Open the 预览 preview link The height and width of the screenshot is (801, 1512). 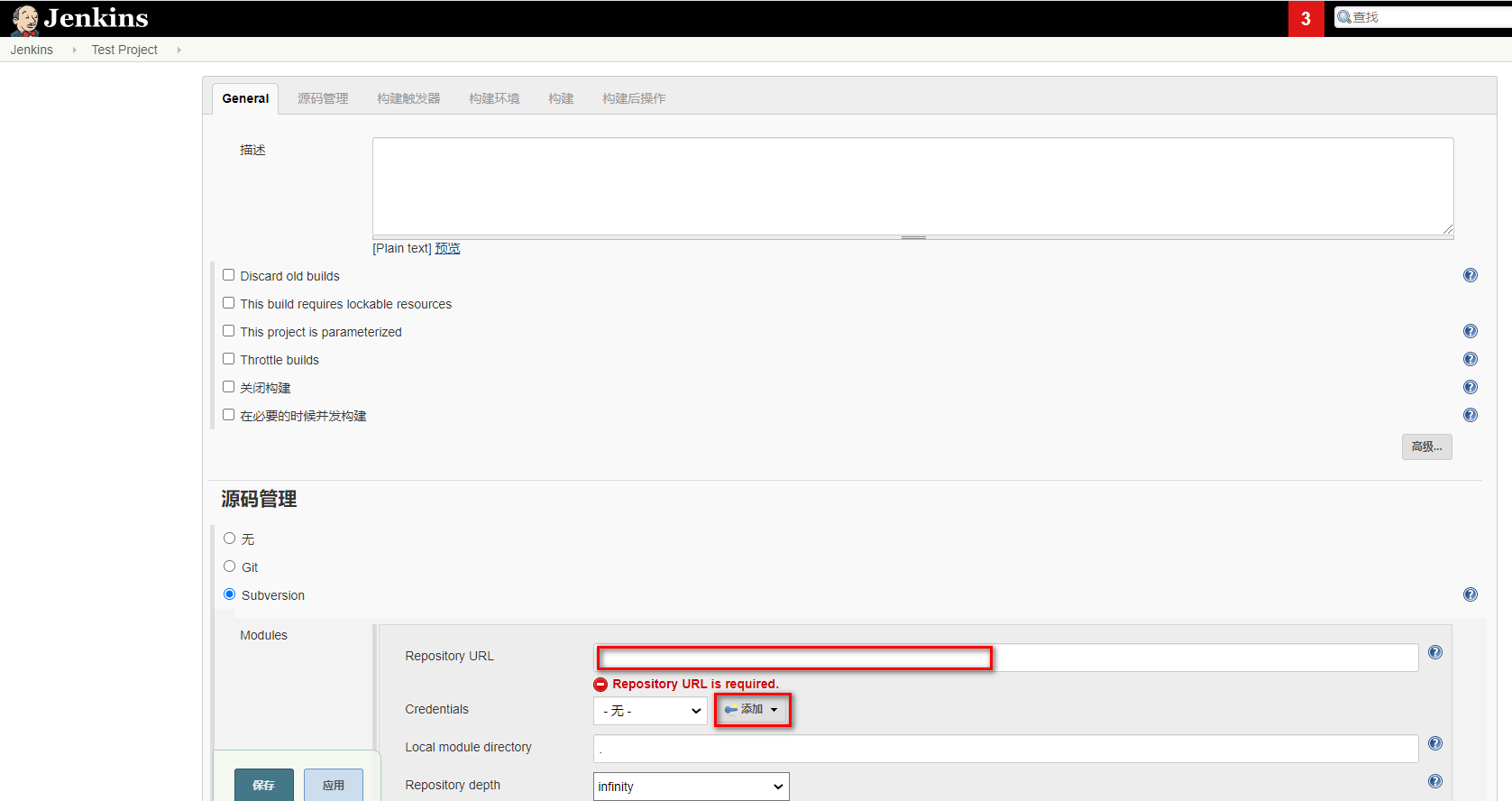point(448,248)
